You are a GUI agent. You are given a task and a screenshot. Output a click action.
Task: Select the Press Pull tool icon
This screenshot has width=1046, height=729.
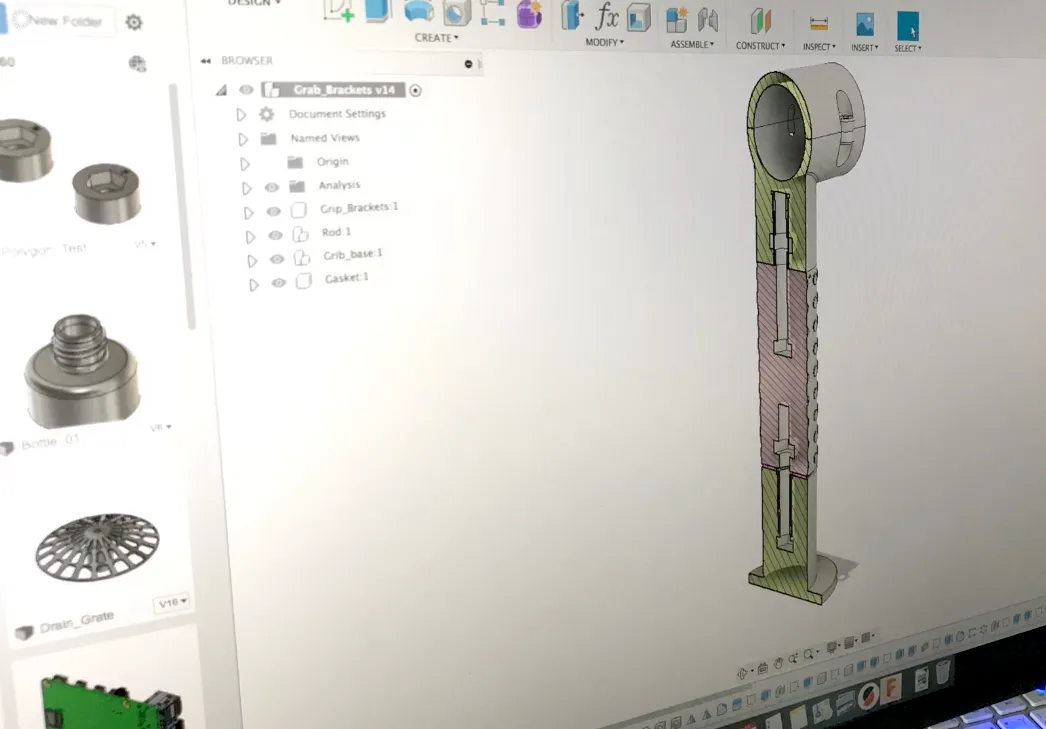[x=572, y=15]
